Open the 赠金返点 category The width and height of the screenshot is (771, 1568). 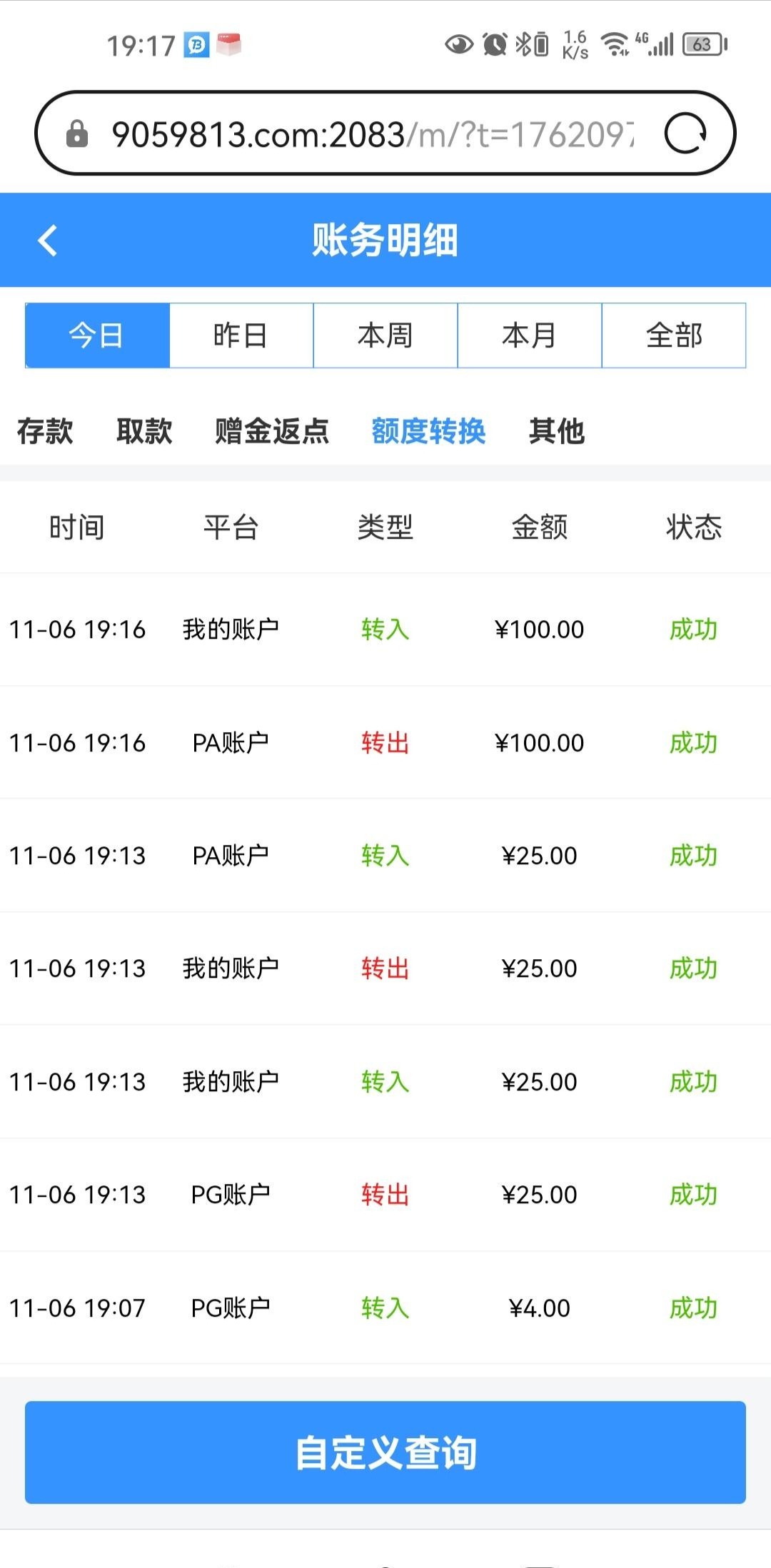point(272,432)
